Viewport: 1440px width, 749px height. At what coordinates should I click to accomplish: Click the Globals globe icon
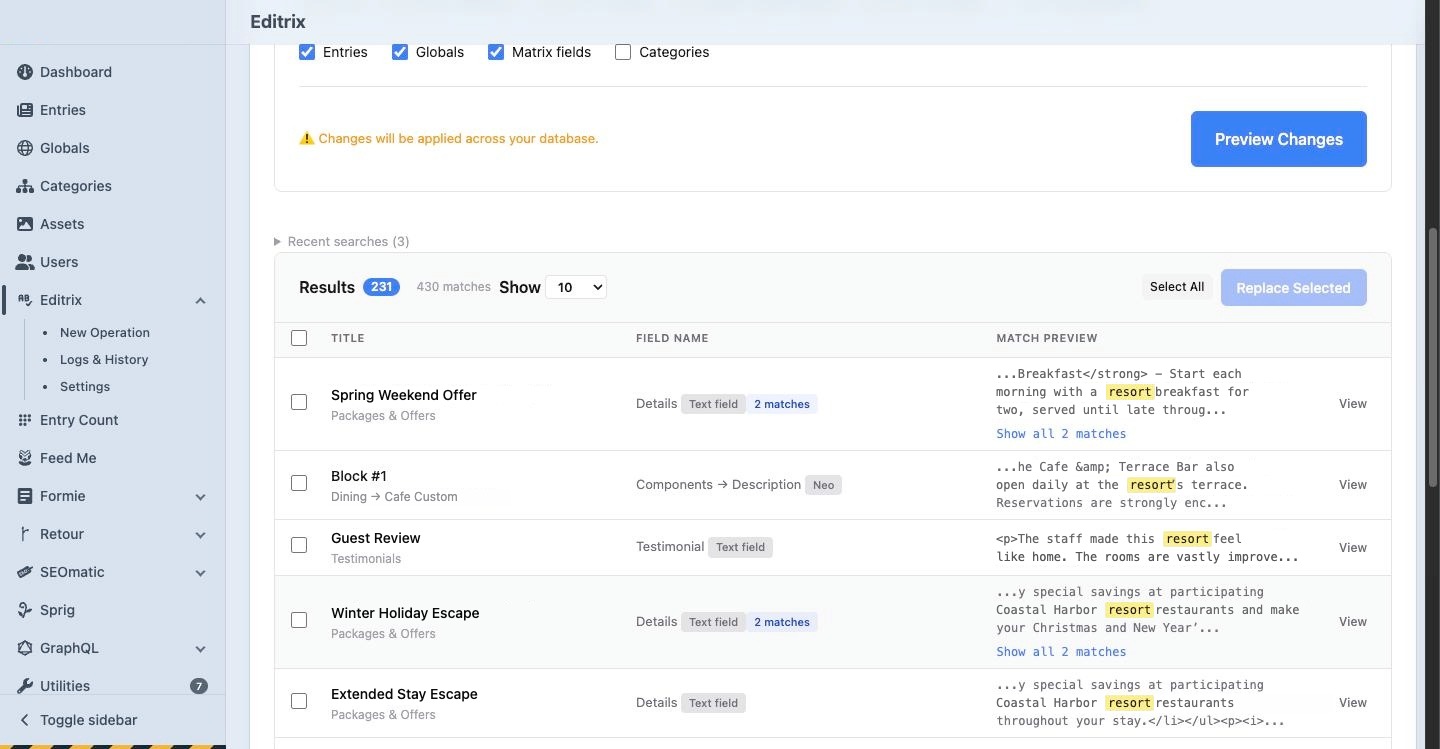point(25,148)
